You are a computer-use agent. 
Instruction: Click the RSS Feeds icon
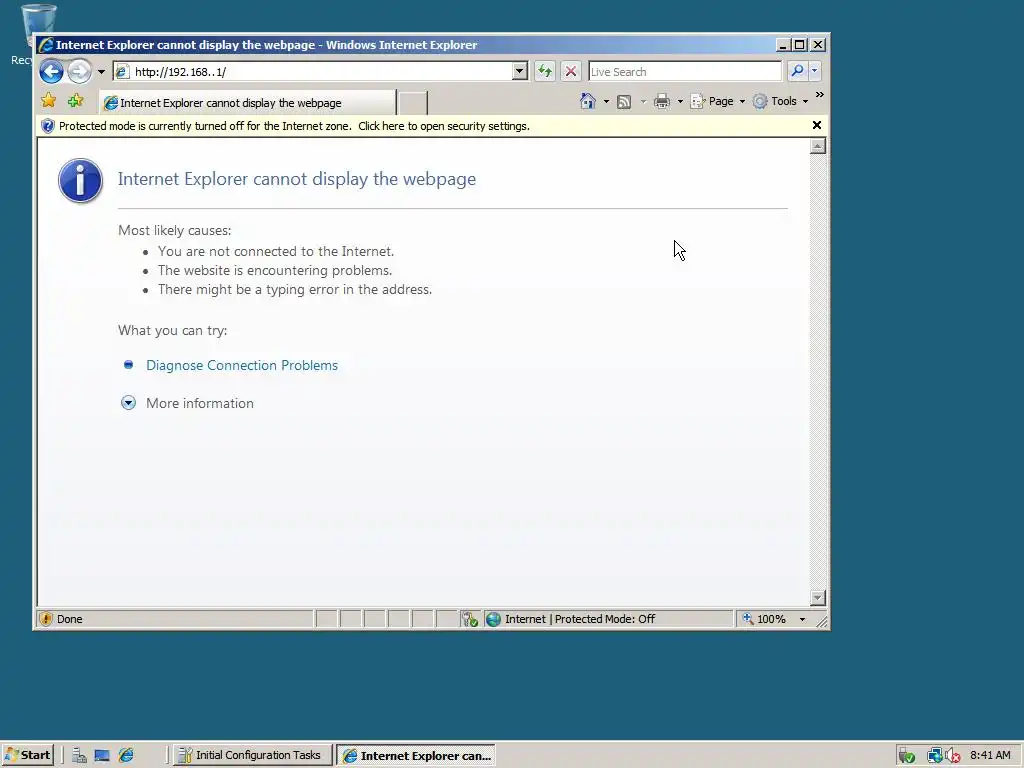pos(624,101)
